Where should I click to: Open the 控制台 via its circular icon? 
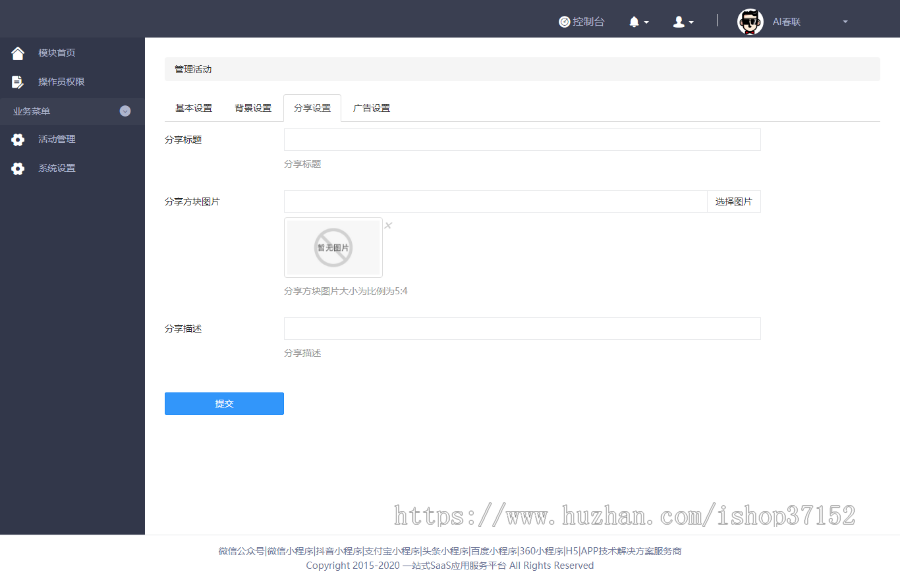tap(564, 20)
